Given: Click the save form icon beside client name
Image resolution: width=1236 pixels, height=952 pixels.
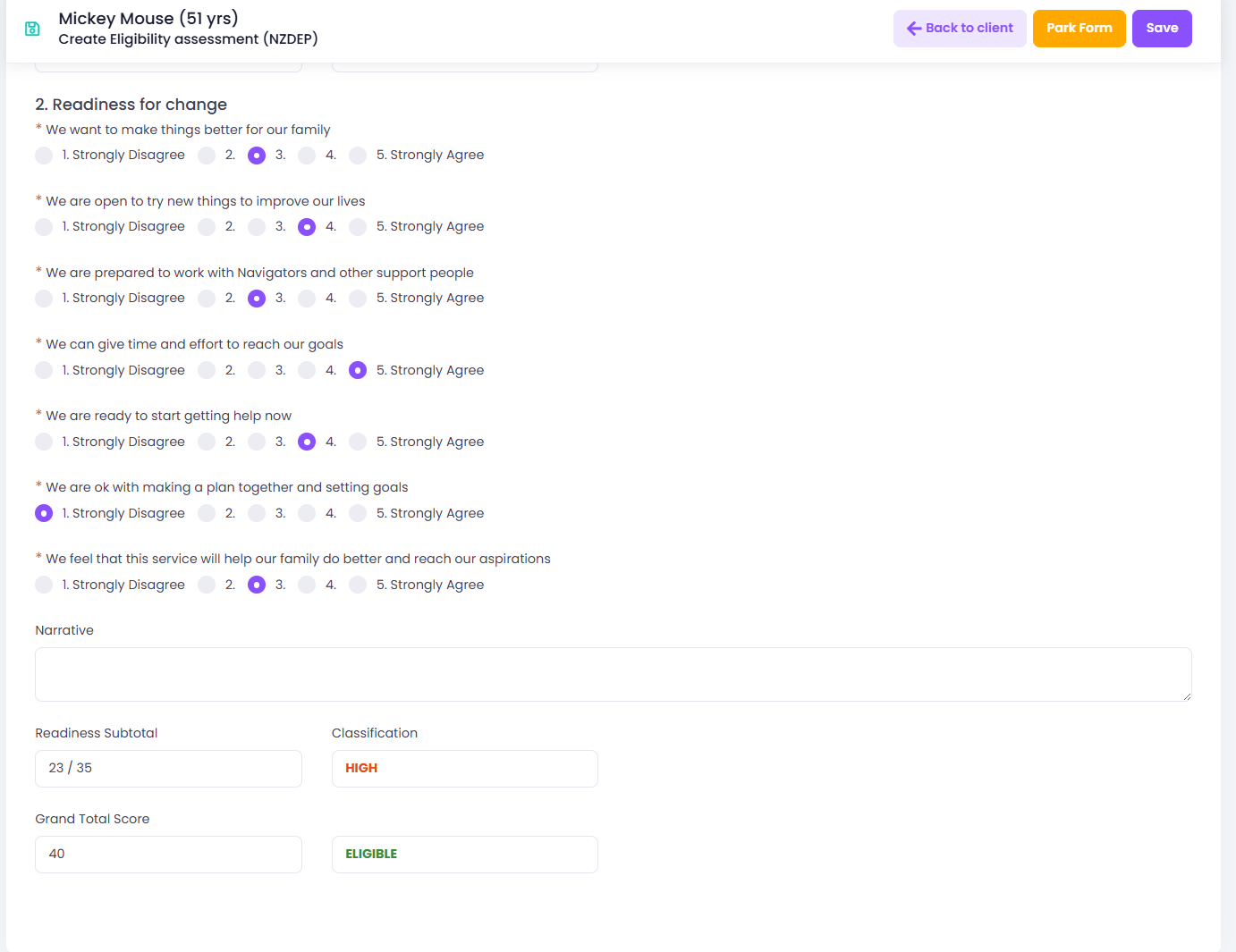Looking at the screenshot, I should (32, 29).
